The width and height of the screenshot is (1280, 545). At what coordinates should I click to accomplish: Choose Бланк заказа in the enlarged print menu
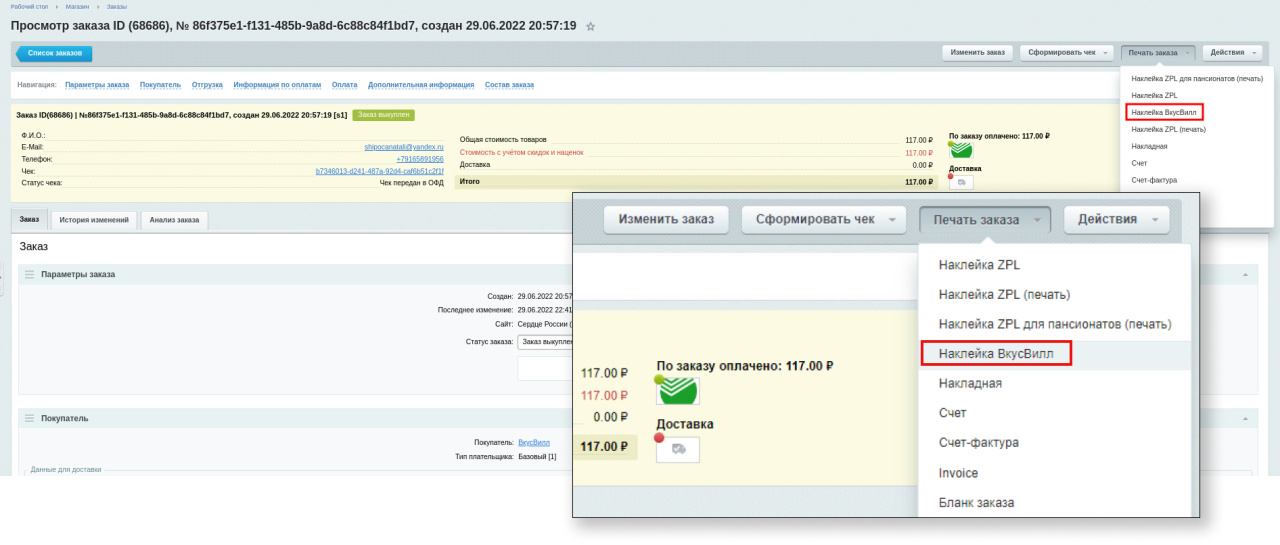(x=976, y=502)
